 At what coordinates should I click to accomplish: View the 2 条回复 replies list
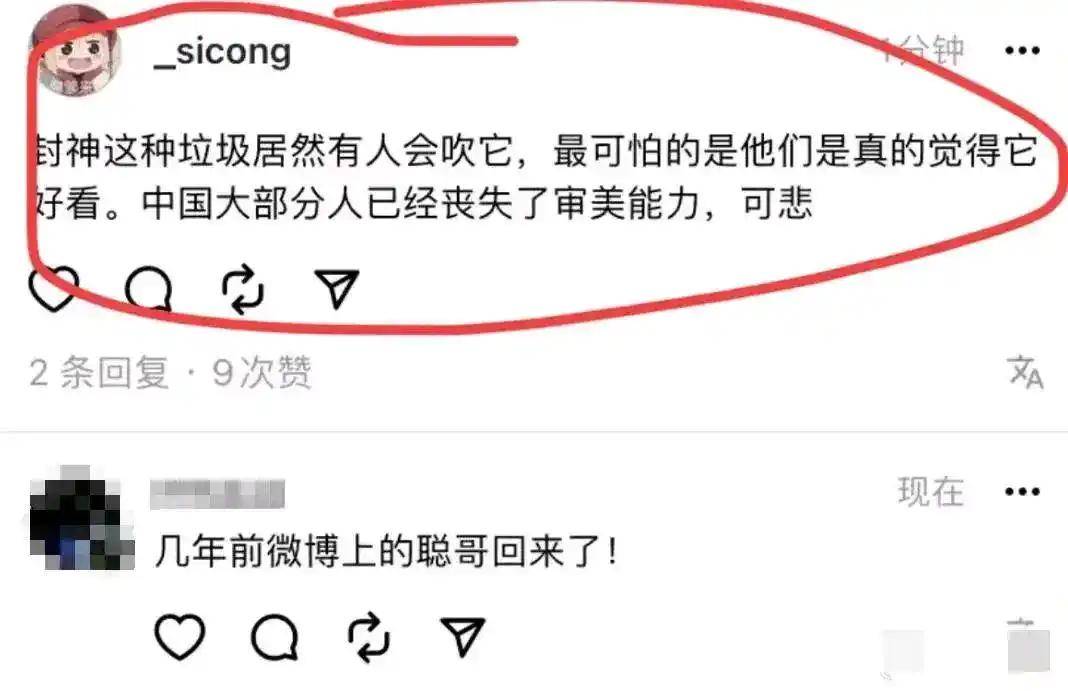pos(99,372)
